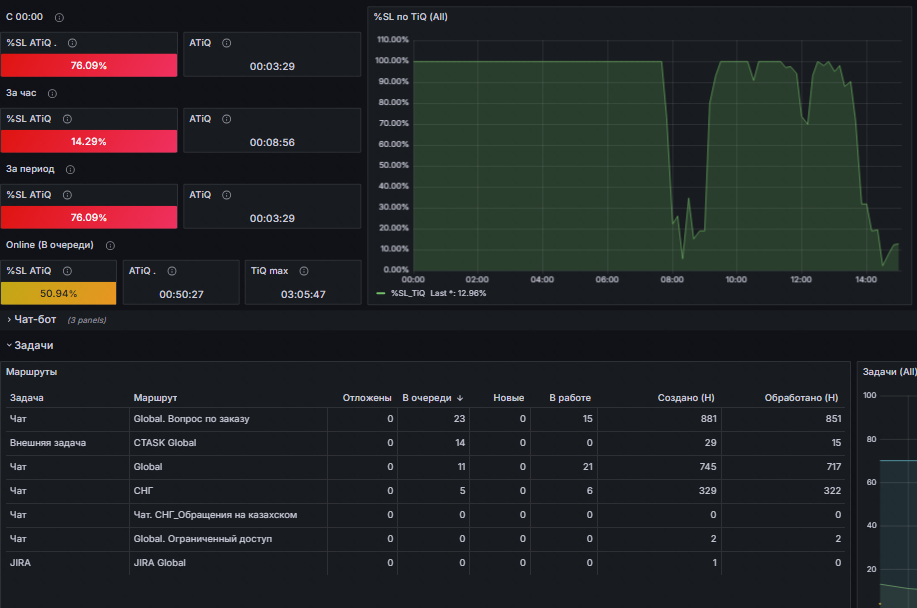Click the info icon next to 'С 00:00'

59,18
